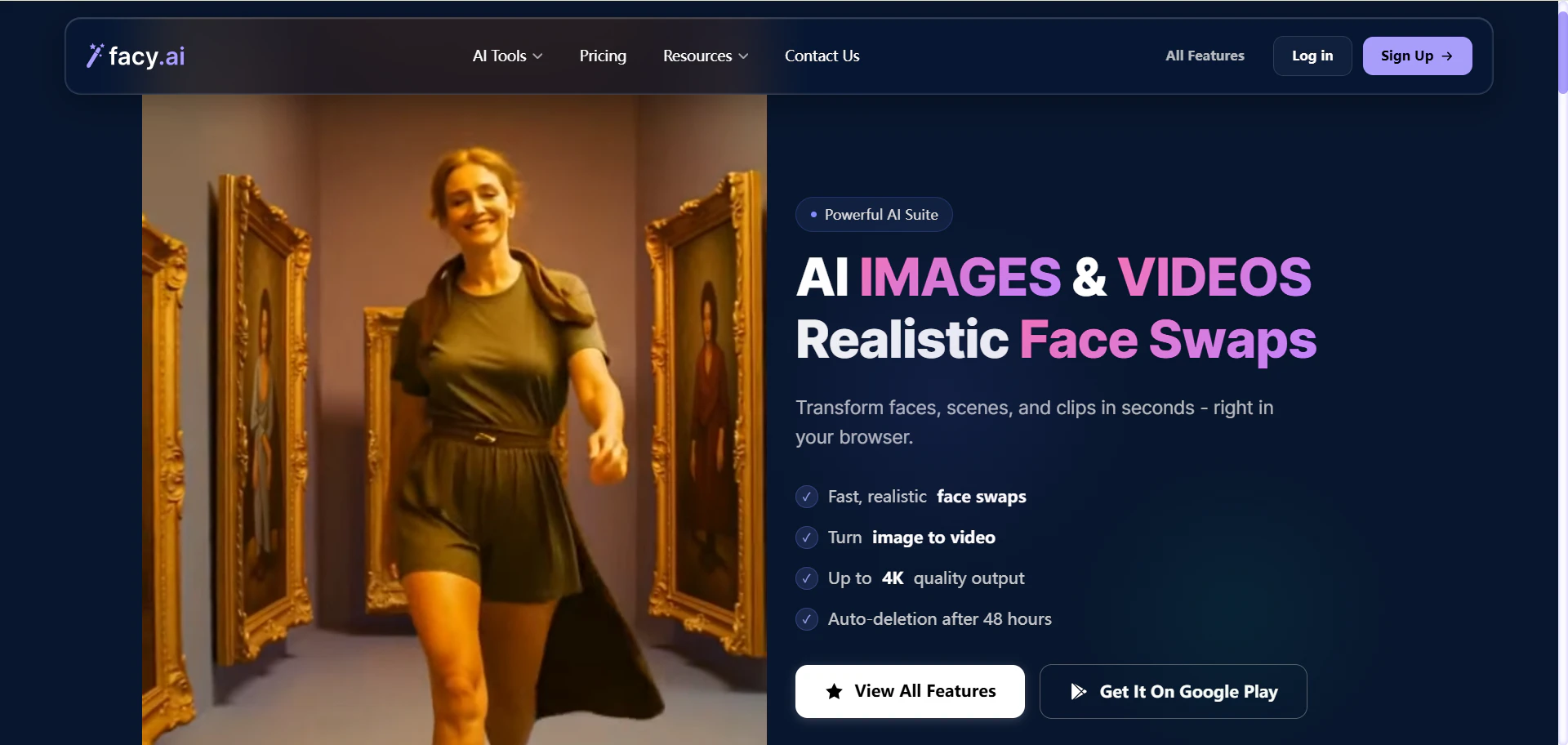Click the checkmark beside 4K quality output

pyautogui.click(x=806, y=578)
